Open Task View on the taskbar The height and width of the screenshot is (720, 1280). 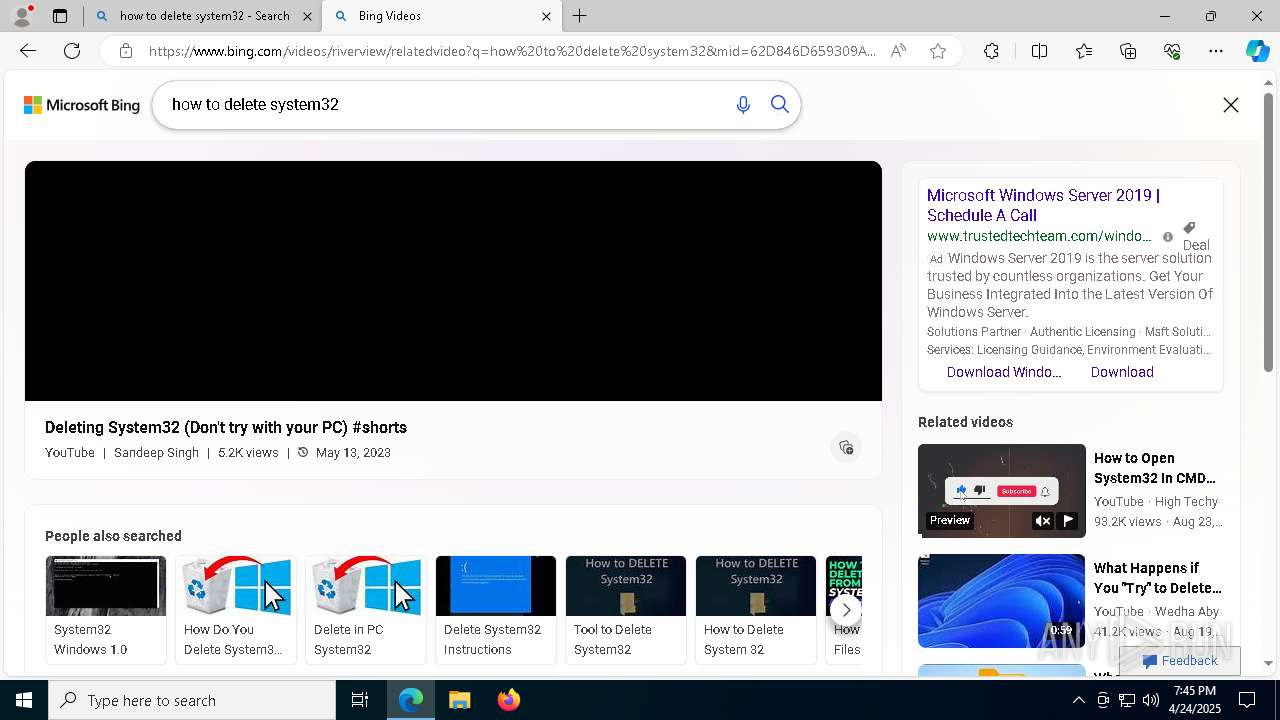point(360,700)
